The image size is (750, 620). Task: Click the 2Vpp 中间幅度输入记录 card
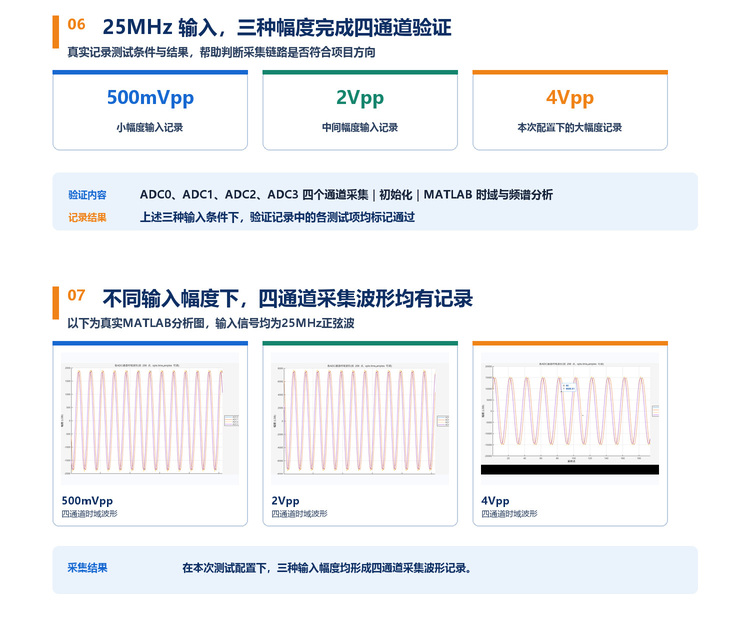(x=360, y=111)
